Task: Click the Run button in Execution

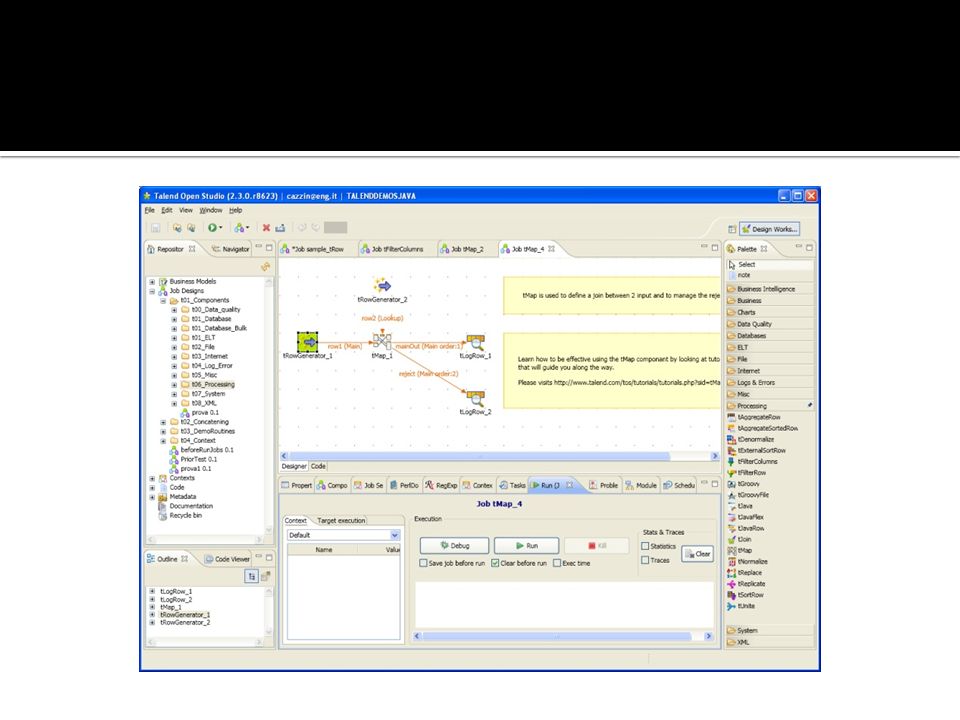Action: point(527,546)
